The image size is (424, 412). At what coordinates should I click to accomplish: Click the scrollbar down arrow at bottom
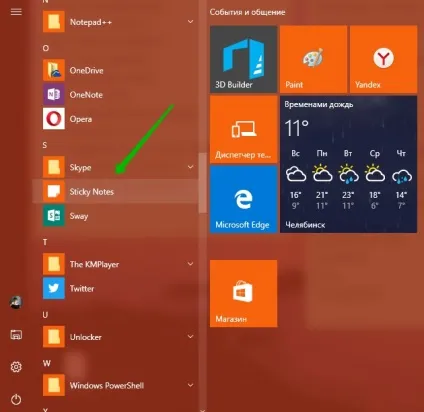[x=202, y=410]
